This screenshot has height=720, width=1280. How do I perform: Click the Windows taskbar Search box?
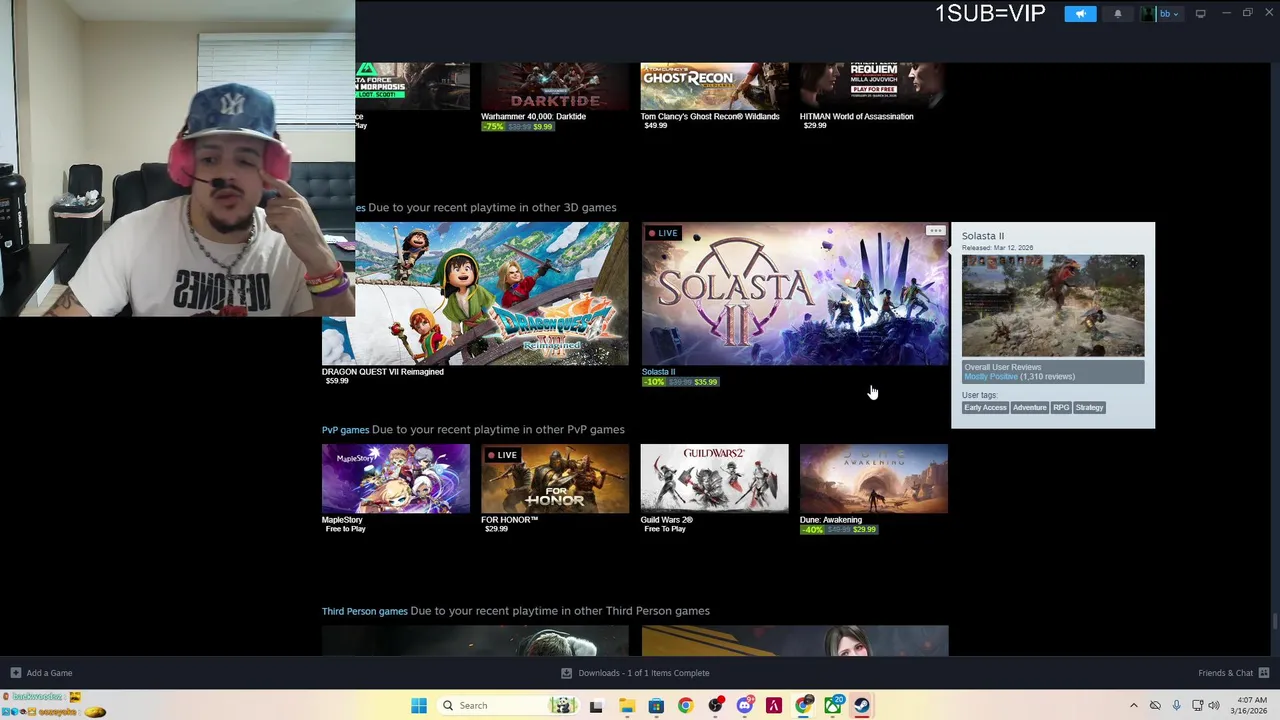click(x=507, y=706)
